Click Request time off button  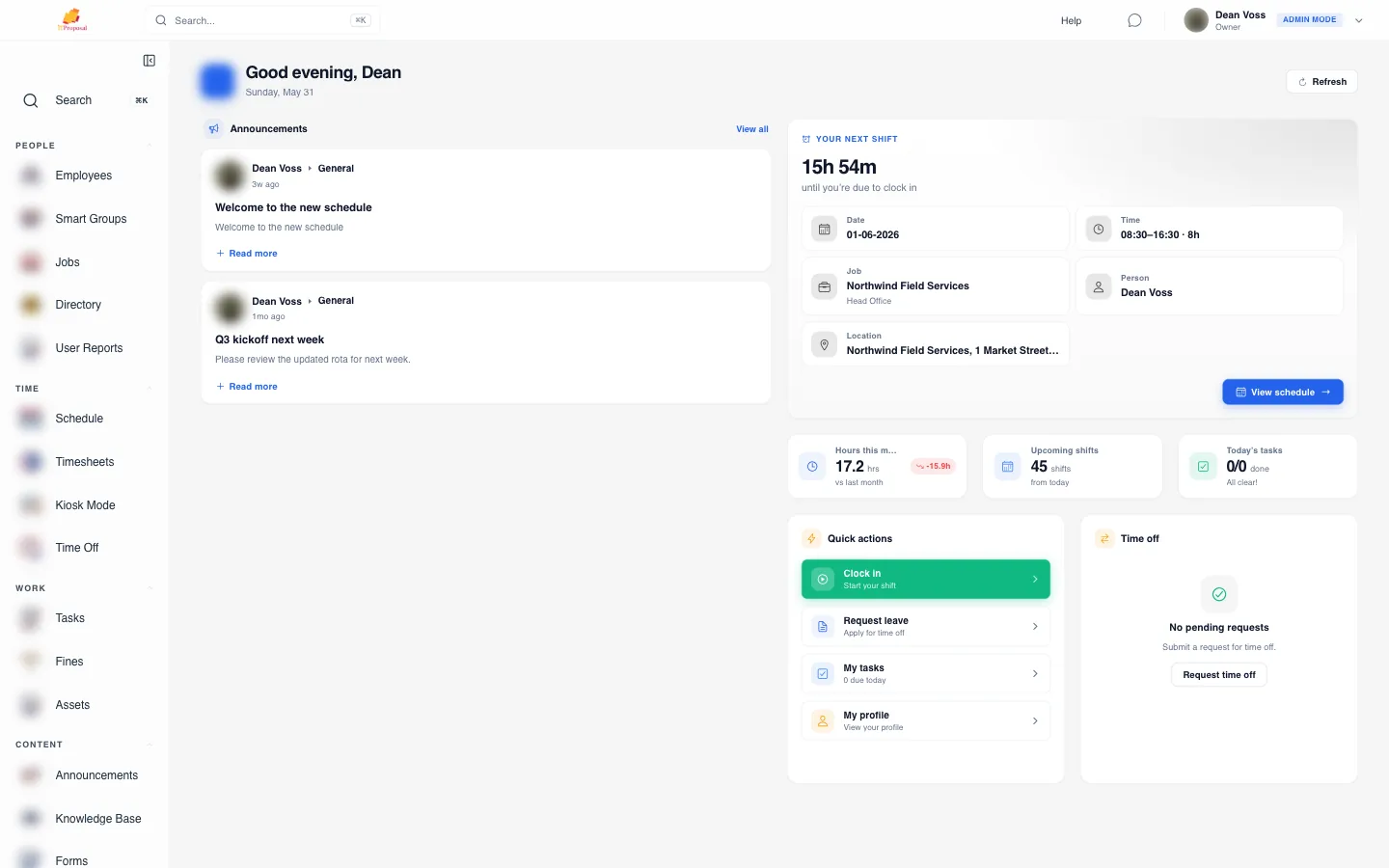(1219, 675)
